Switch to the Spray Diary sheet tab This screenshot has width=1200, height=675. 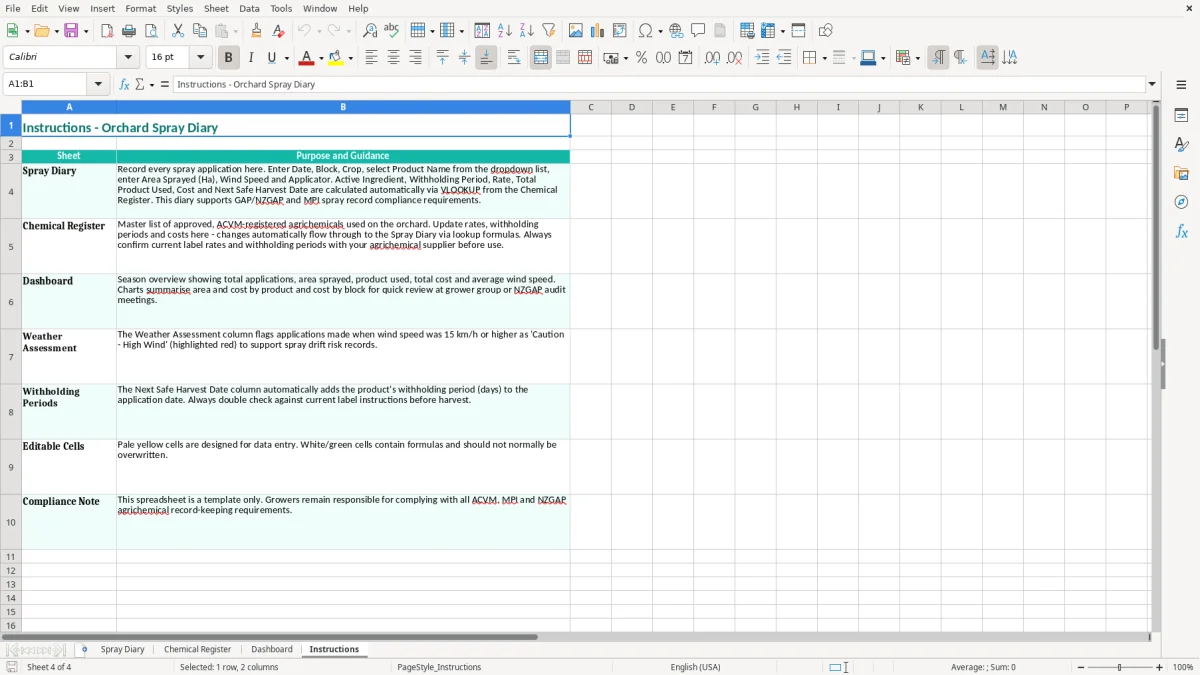point(122,649)
